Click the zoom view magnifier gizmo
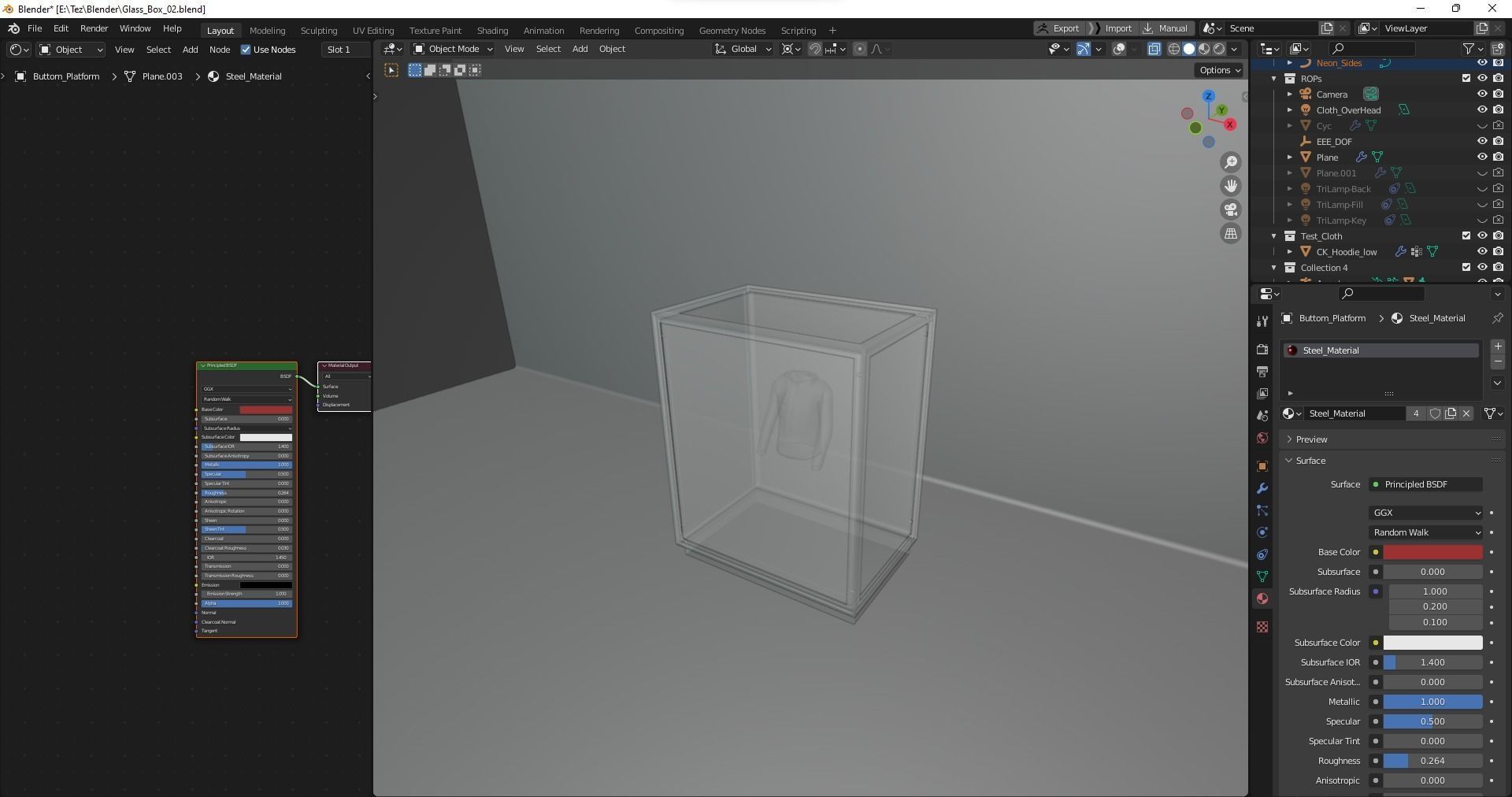Screen dimensions: 1512x797 [x=1230, y=162]
